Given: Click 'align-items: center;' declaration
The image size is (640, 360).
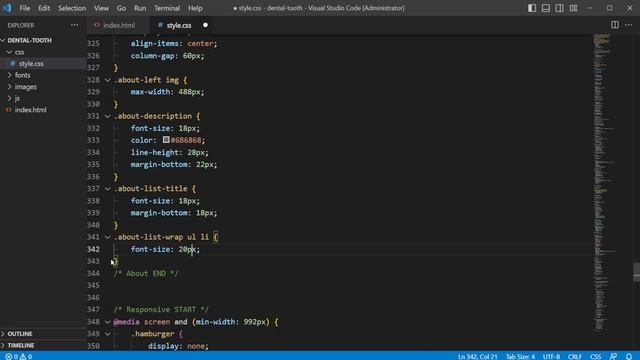Looking at the screenshot, I should click(x=174, y=44).
